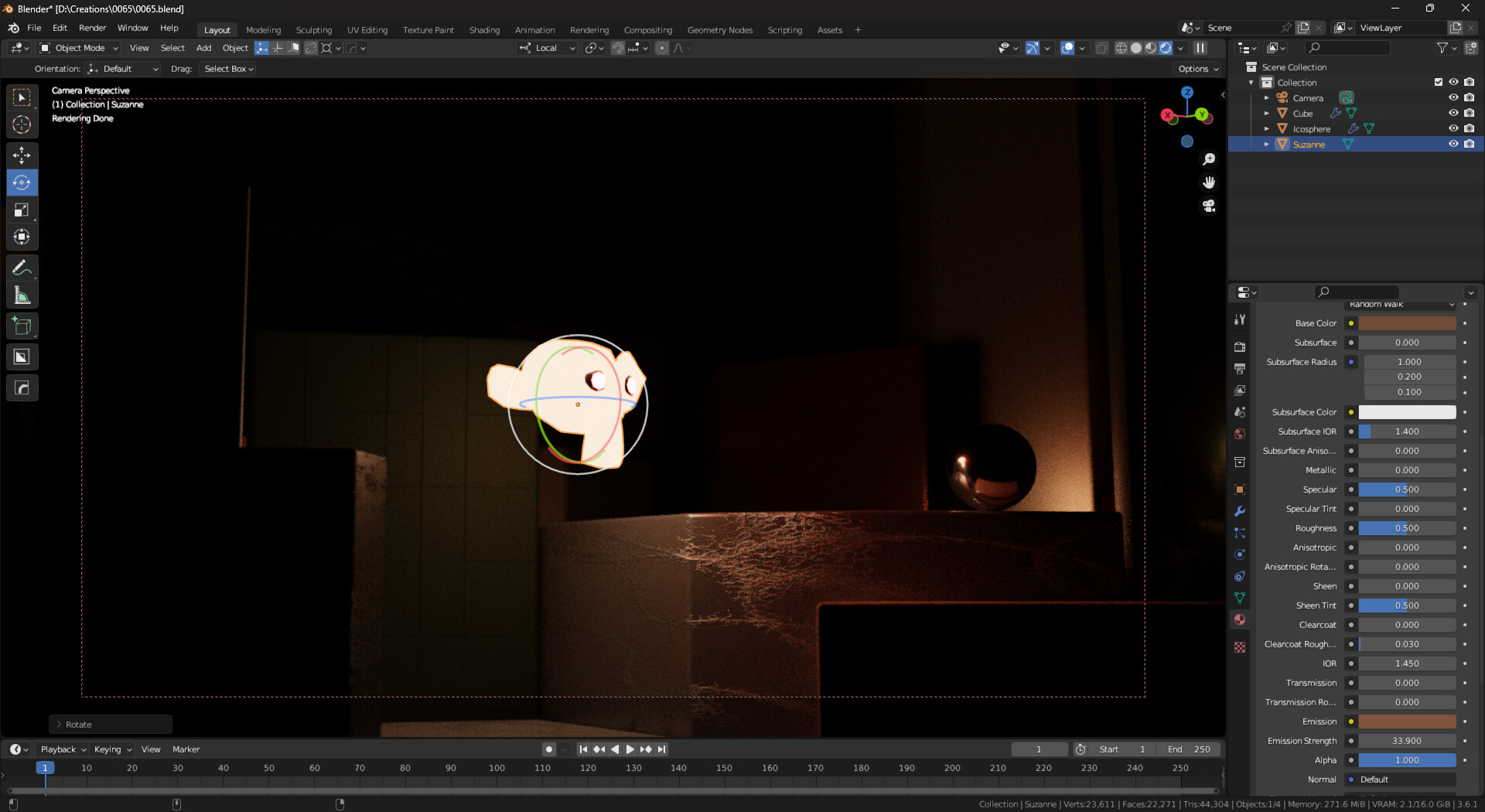This screenshot has height=812, width=1485.
Task: Open the timeline Marker menu
Action: tap(186, 749)
